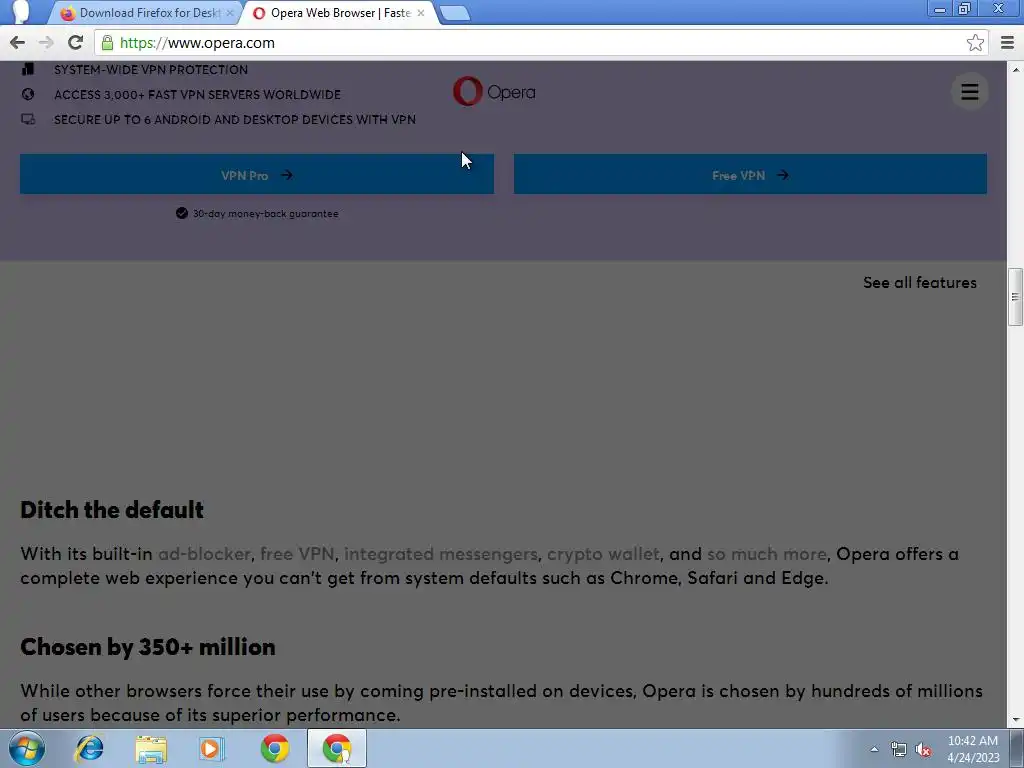
Task: Show hidden system tray icons
Action: 874,749
